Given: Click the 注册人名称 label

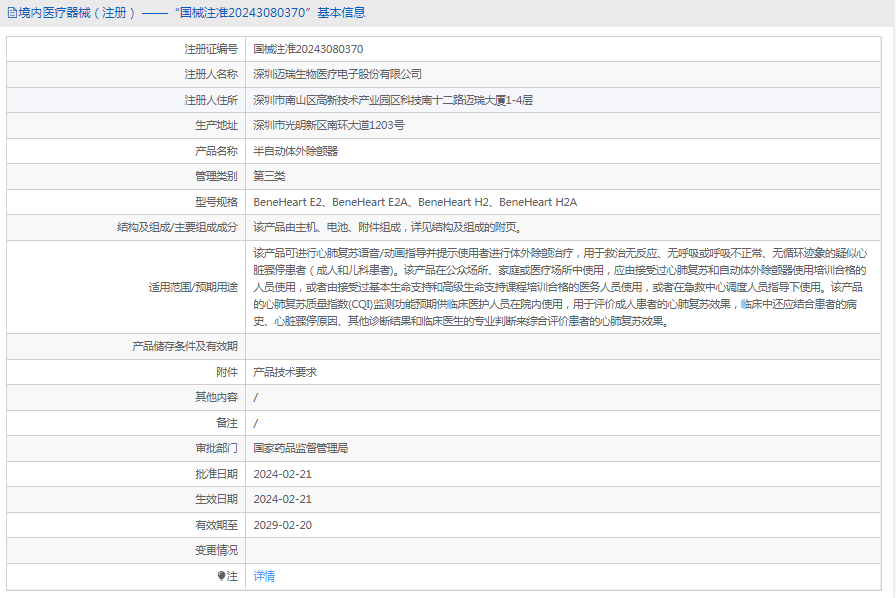Looking at the screenshot, I should click(x=211, y=74).
